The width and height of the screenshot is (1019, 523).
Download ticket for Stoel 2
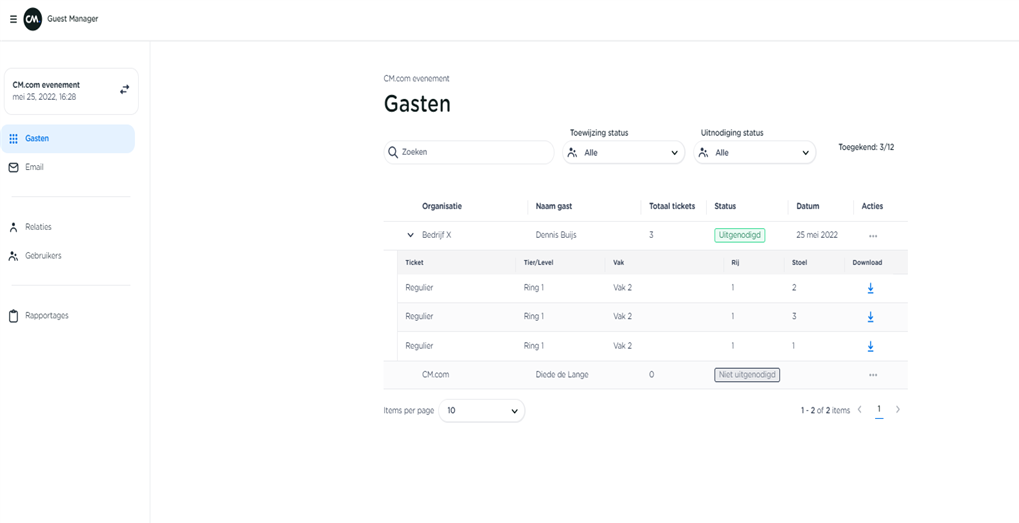pos(870,288)
